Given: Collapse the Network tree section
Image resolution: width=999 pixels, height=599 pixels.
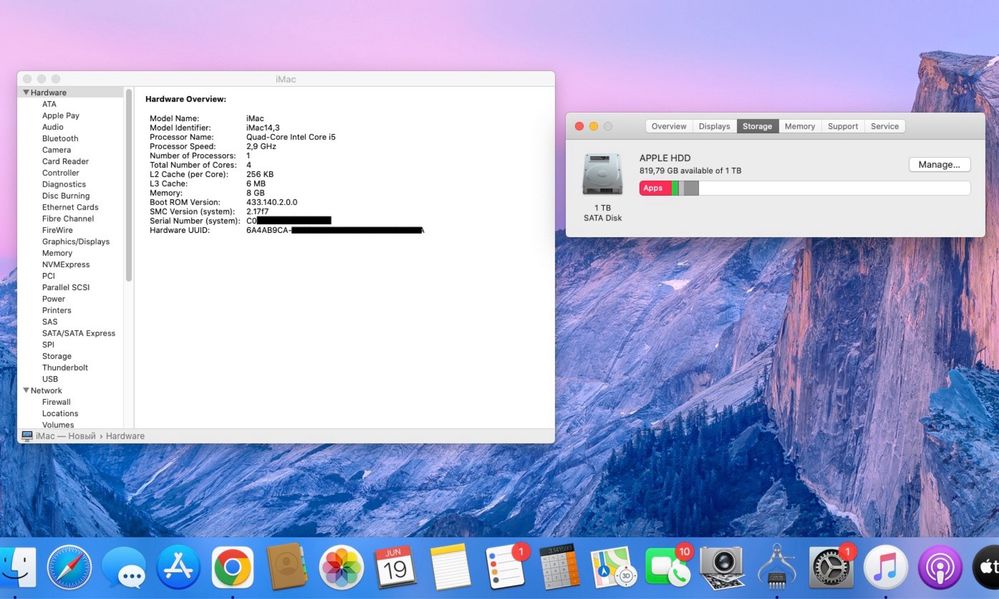Looking at the screenshot, I should pyautogui.click(x=26, y=390).
